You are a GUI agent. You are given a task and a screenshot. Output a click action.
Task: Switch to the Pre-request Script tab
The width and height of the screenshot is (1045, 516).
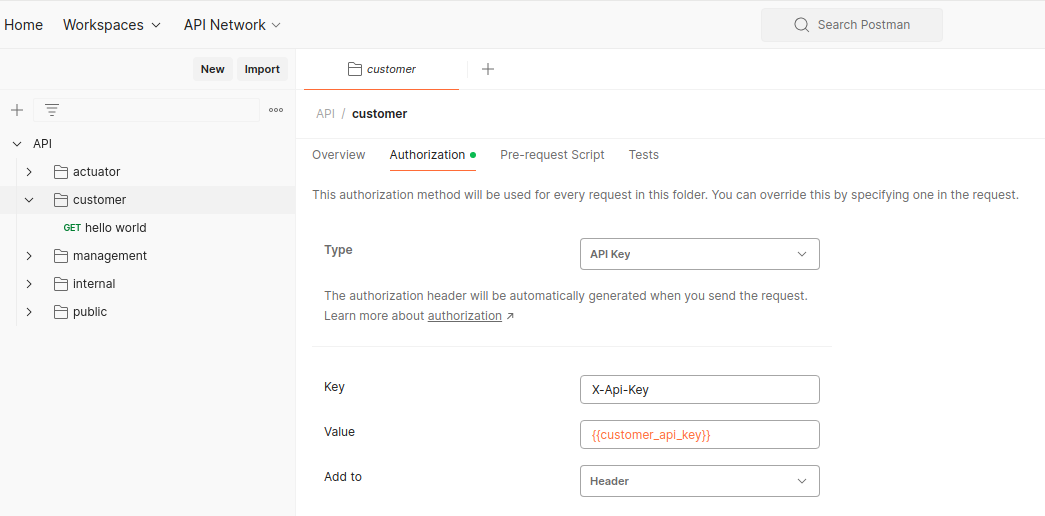tap(552, 155)
